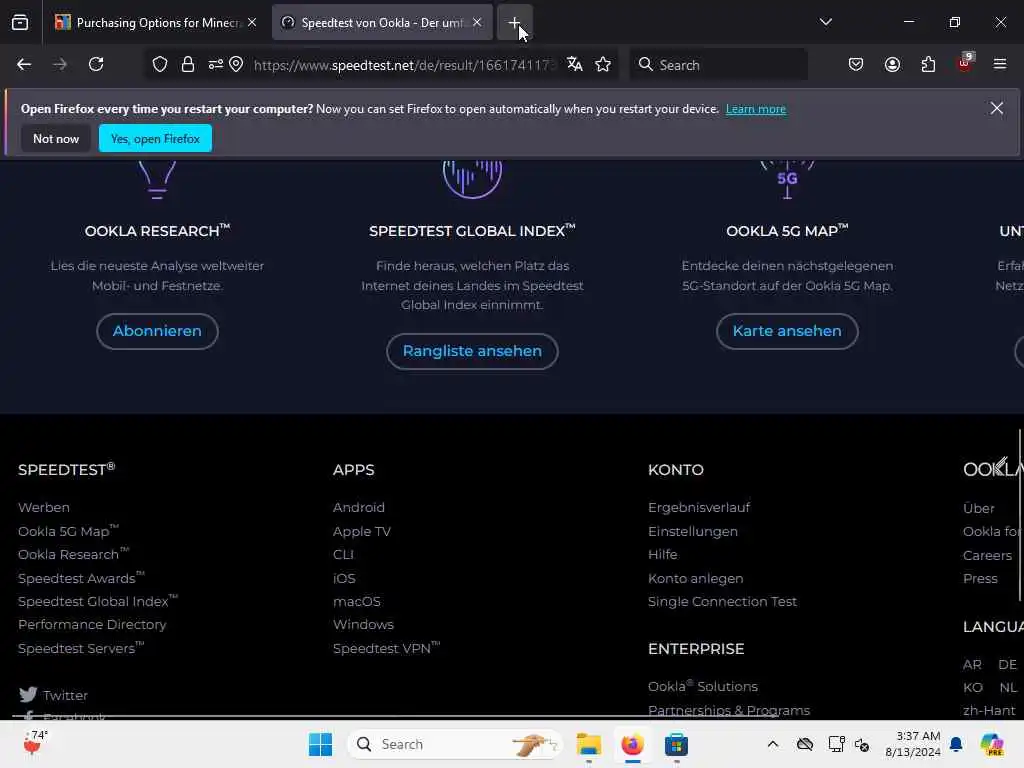Open the Firefox View icon
The height and width of the screenshot is (768, 1024).
point(20,22)
